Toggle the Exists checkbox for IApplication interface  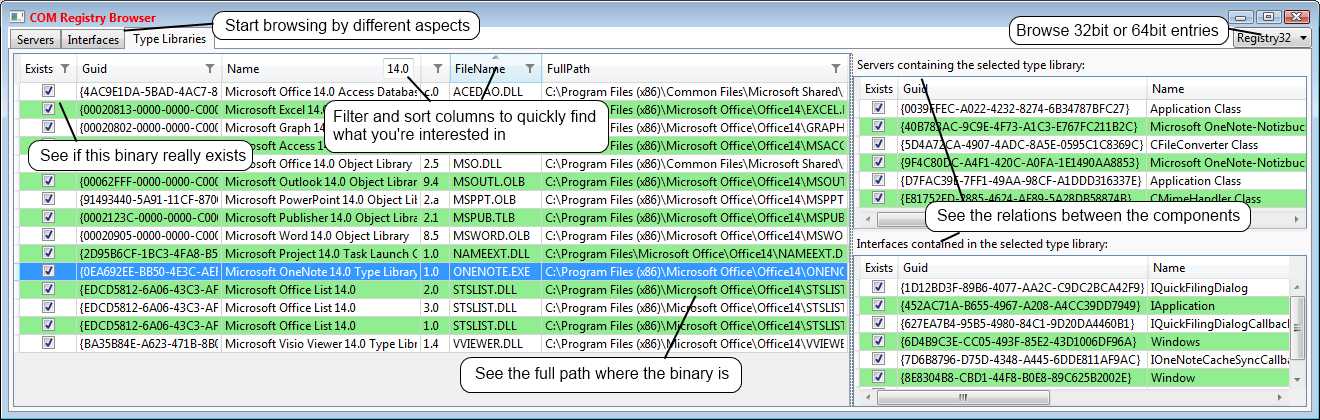[x=878, y=305]
